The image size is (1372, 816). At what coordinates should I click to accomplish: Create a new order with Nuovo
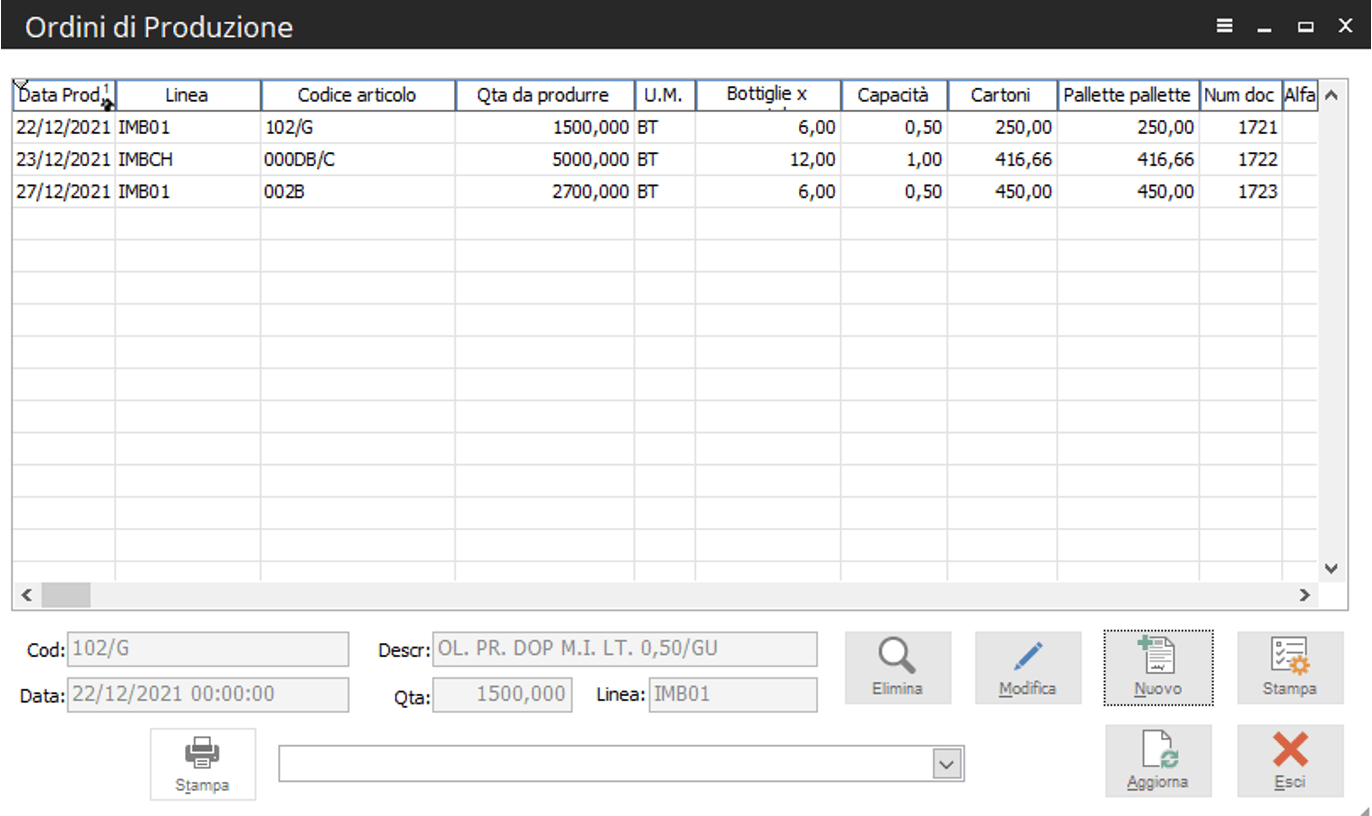click(1158, 668)
